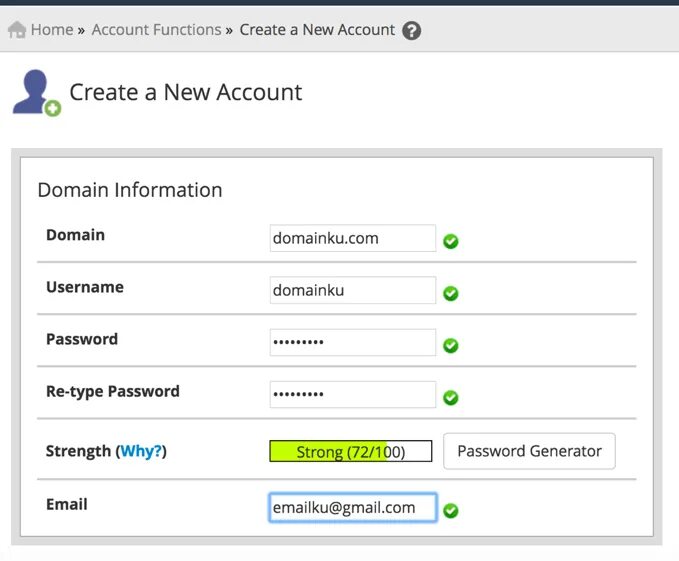The height and width of the screenshot is (561, 679).
Task: Open the Why? strength link
Action: (x=141, y=451)
